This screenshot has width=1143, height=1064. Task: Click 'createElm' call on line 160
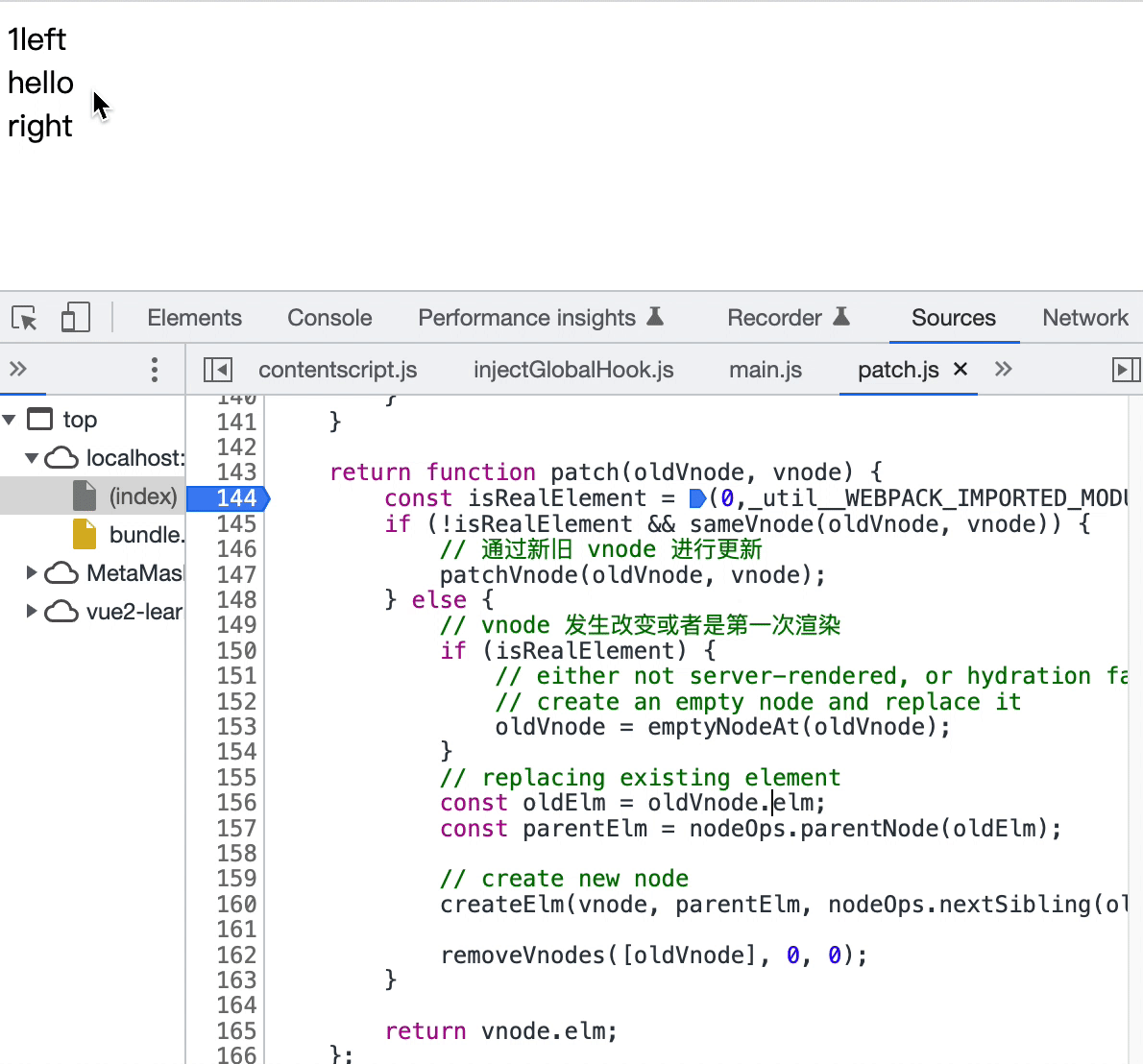pyautogui.click(x=501, y=905)
